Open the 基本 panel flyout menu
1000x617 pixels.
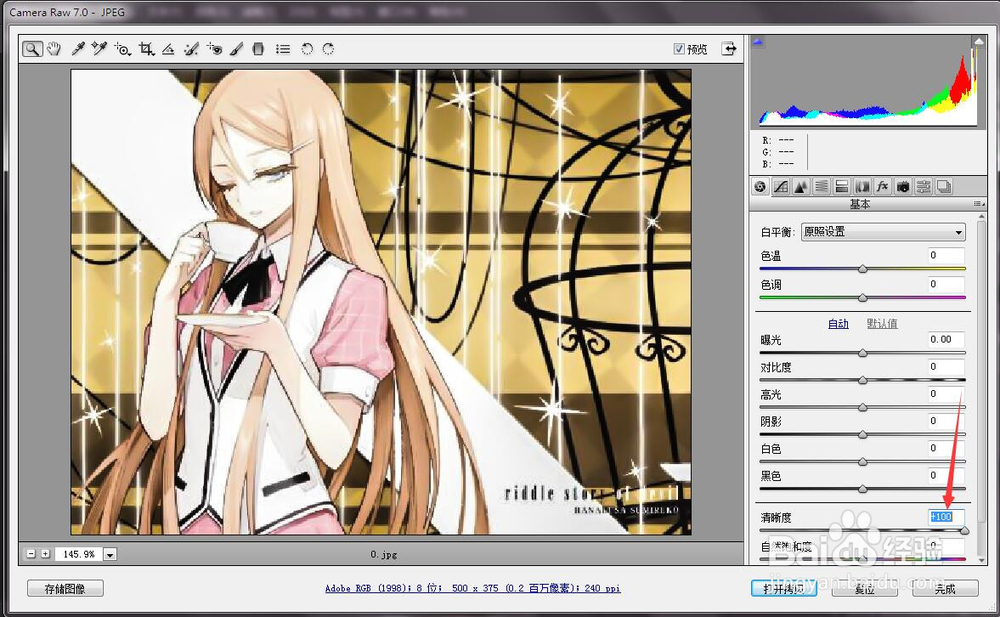tap(978, 204)
